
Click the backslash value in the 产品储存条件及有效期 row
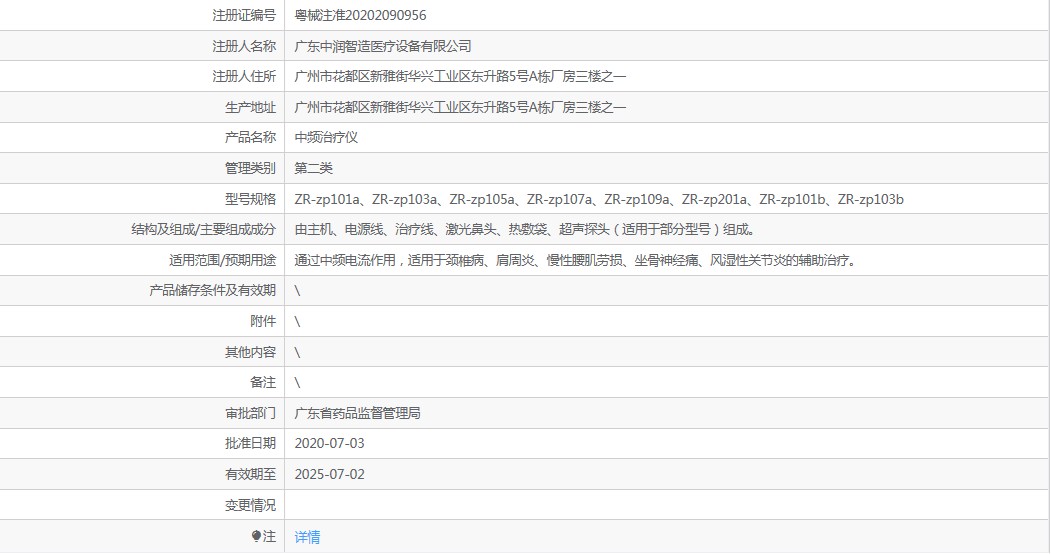[x=297, y=291]
